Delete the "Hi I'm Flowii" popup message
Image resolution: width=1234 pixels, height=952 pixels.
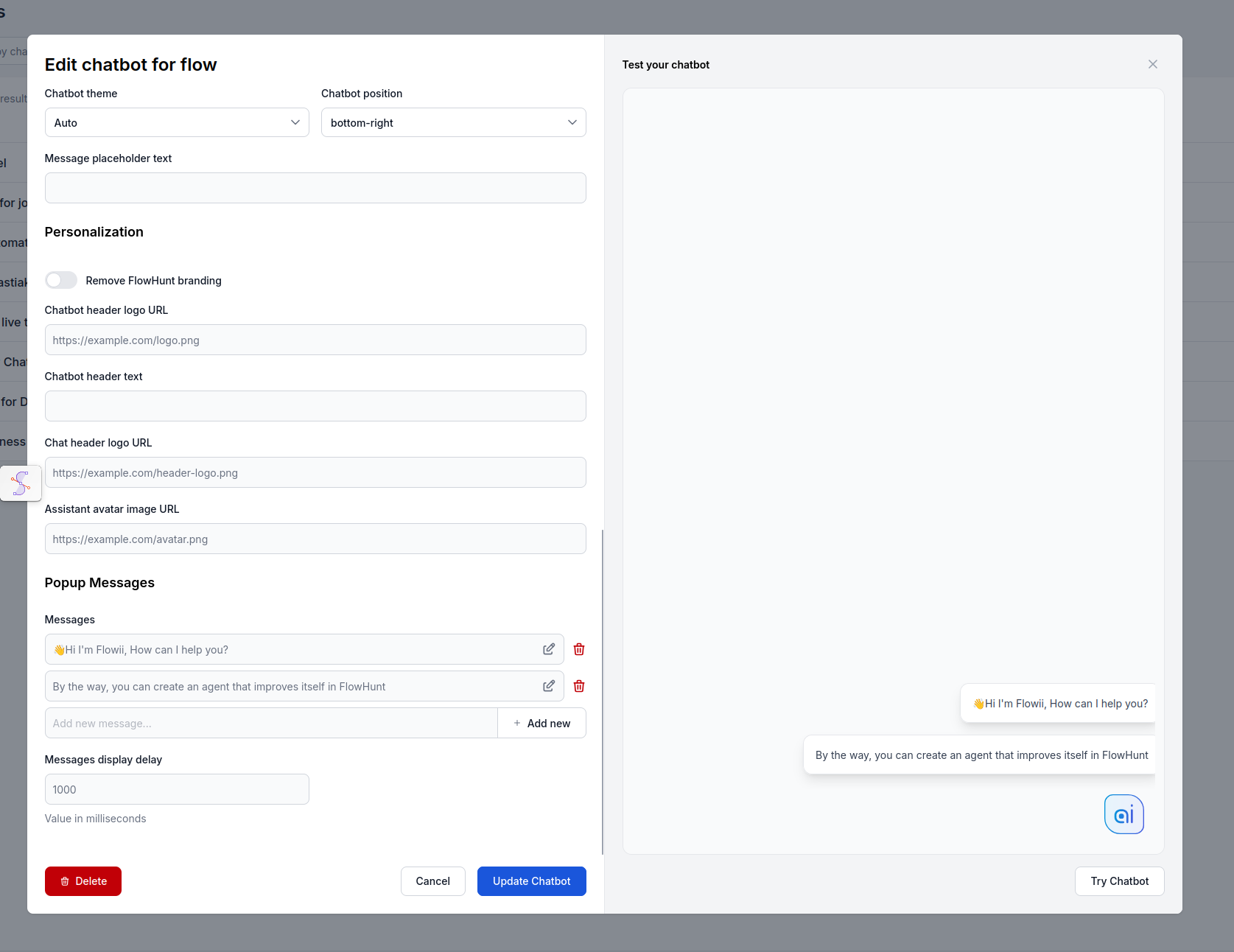coord(579,649)
